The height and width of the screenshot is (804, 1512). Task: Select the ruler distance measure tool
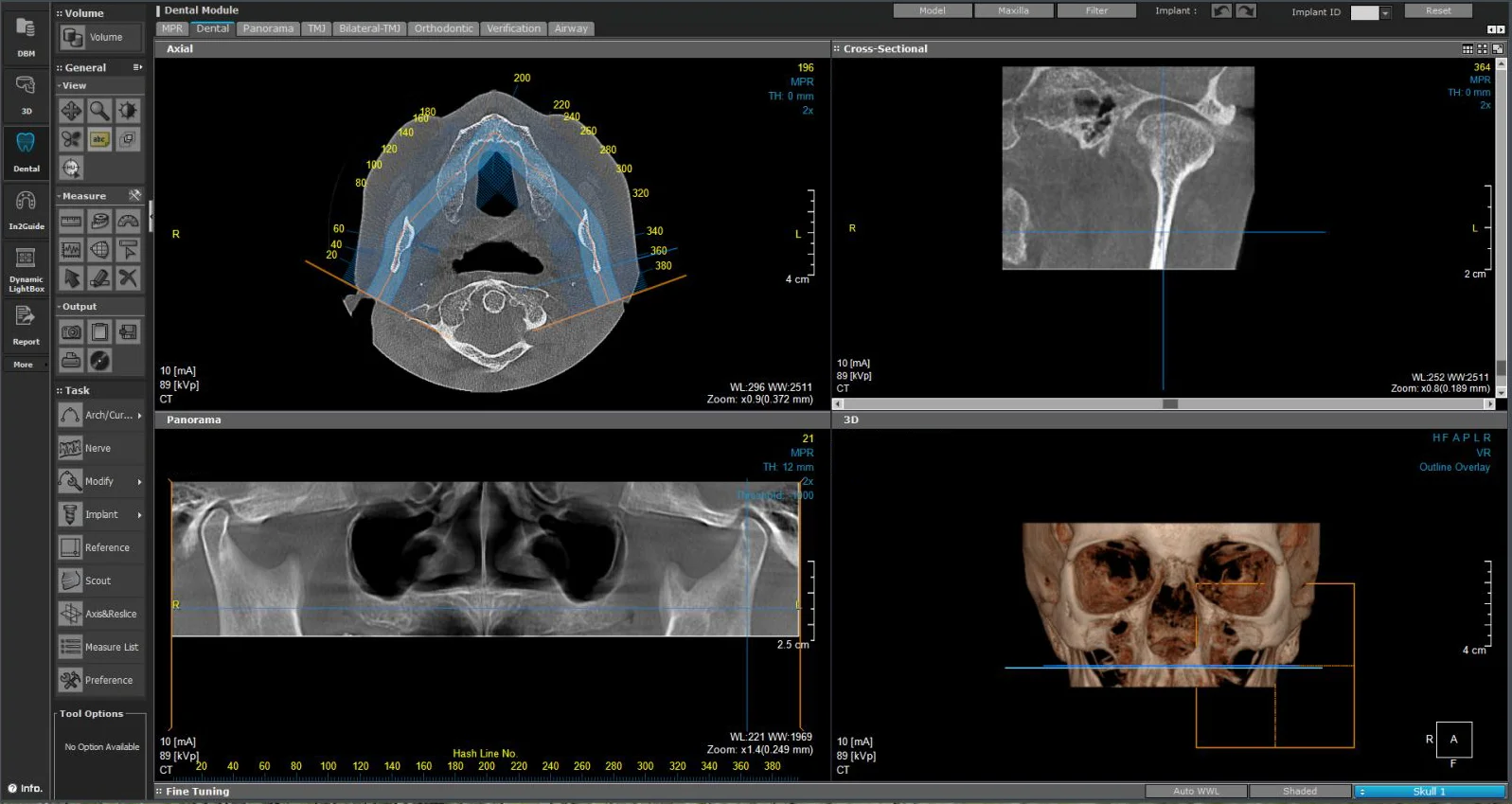[71, 222]
